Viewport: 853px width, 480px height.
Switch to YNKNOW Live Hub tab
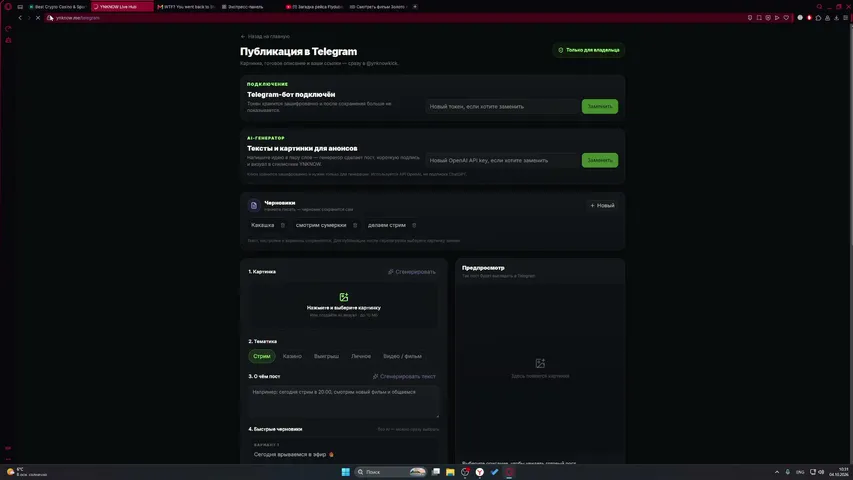[122, 7]
